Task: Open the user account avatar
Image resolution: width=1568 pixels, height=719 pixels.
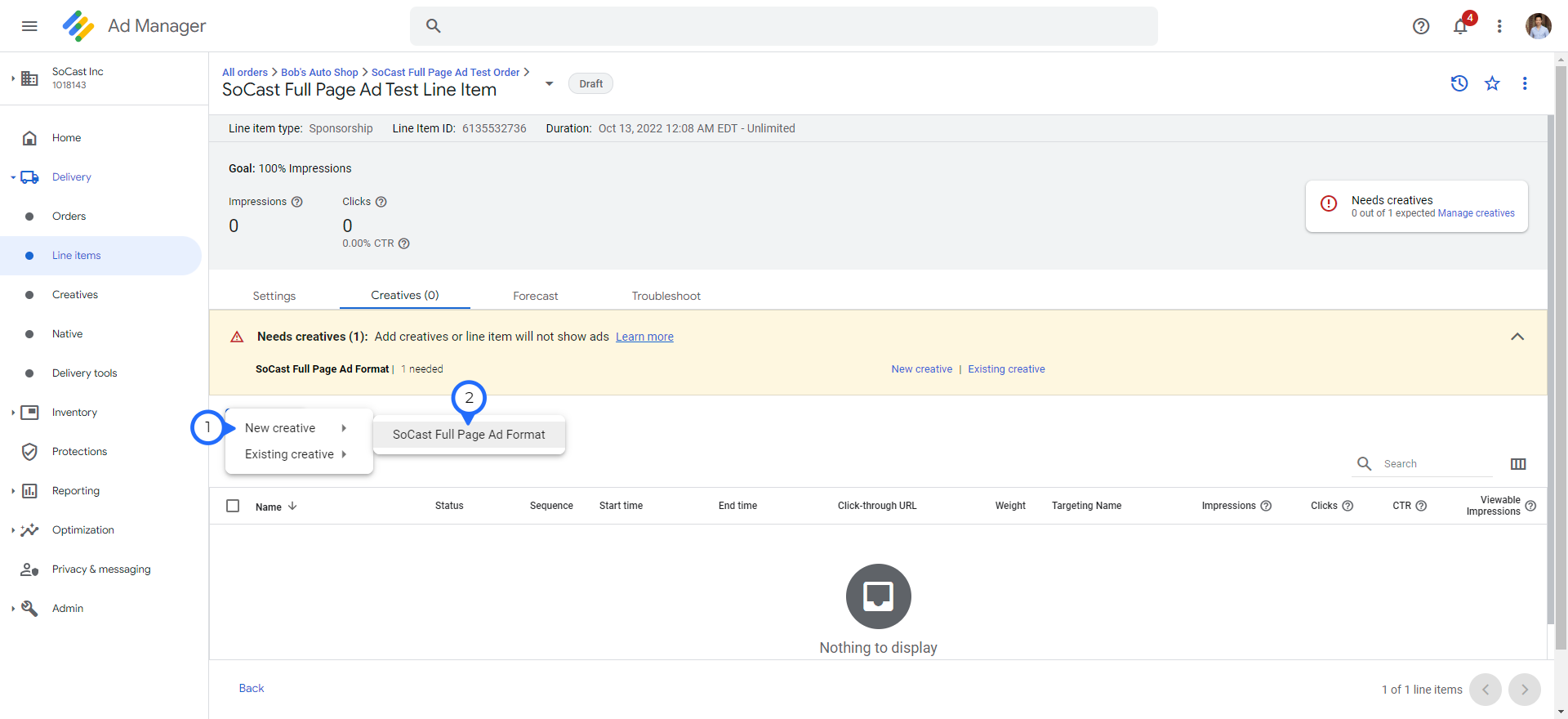Action: [1539, 26]
